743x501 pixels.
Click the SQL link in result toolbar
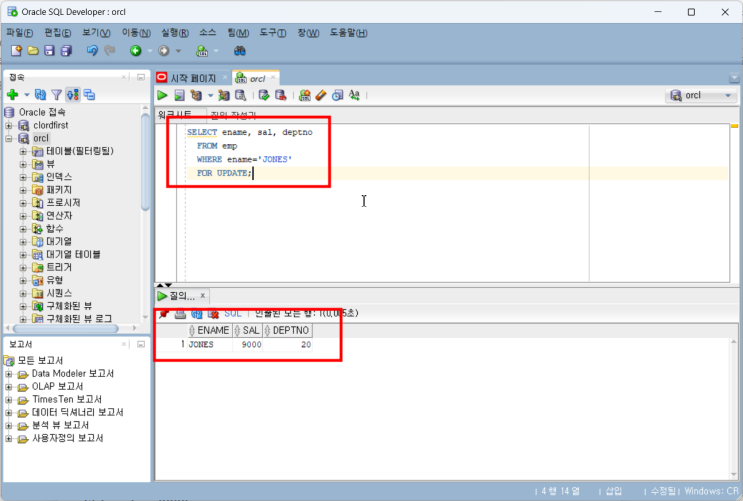click(x=233, y=314)
